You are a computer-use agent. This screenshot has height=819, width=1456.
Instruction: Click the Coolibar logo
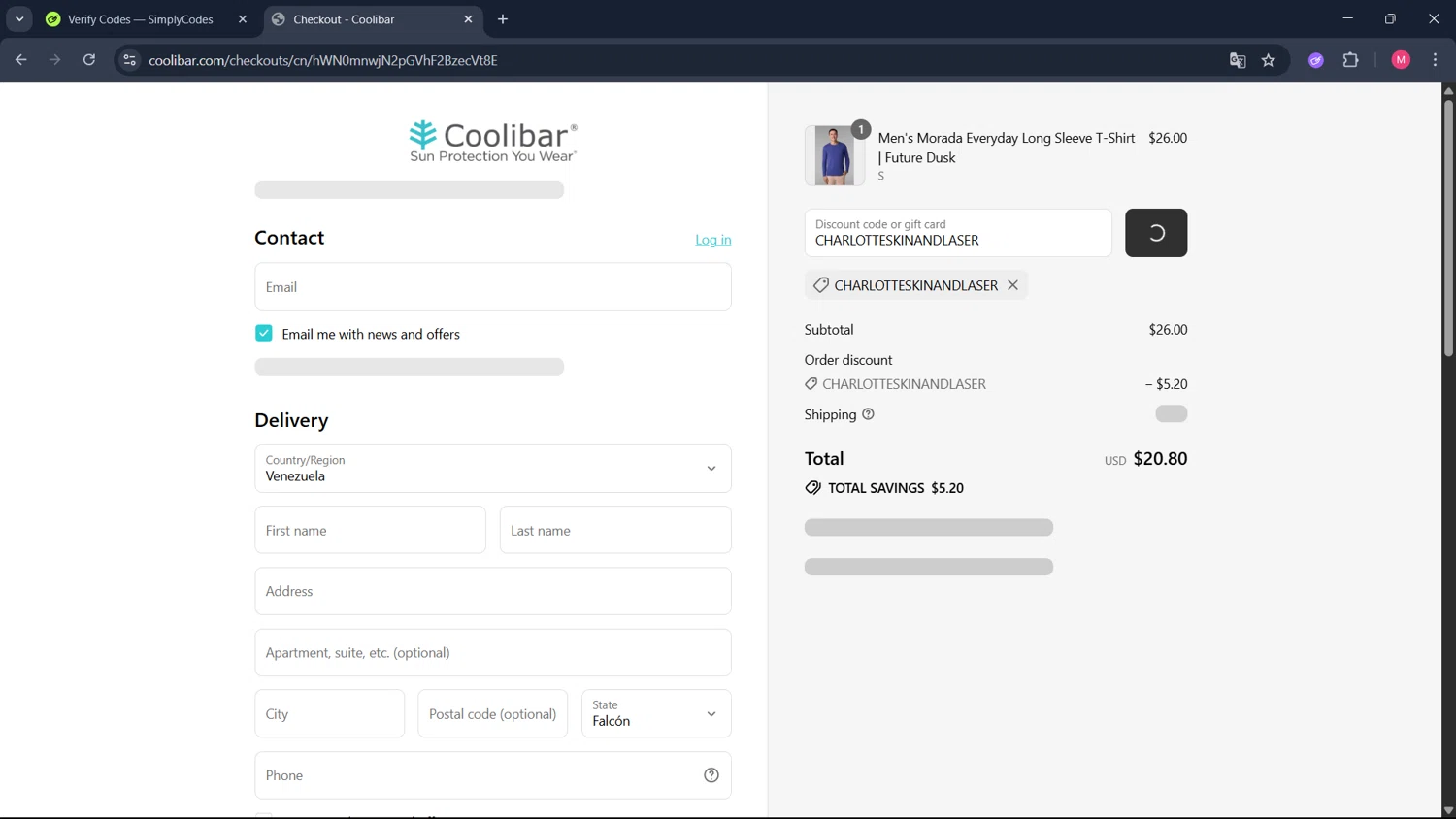click(493, 141)
